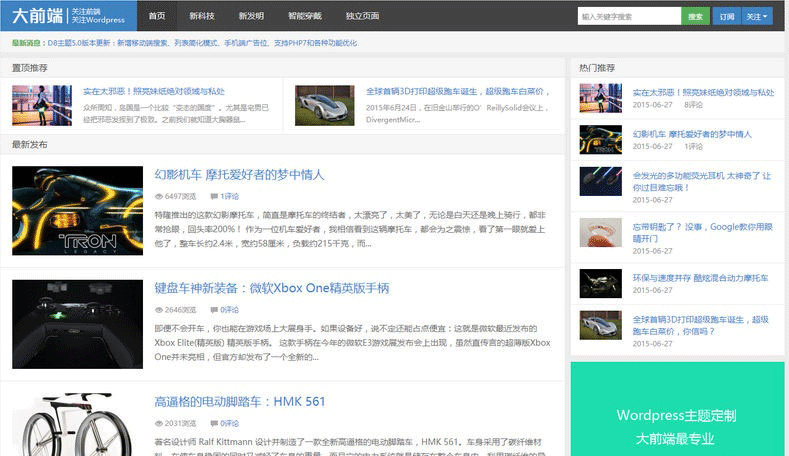Open the 新发明 navigation item
Screen dimensions: 789x456
(x=251, y=16)
